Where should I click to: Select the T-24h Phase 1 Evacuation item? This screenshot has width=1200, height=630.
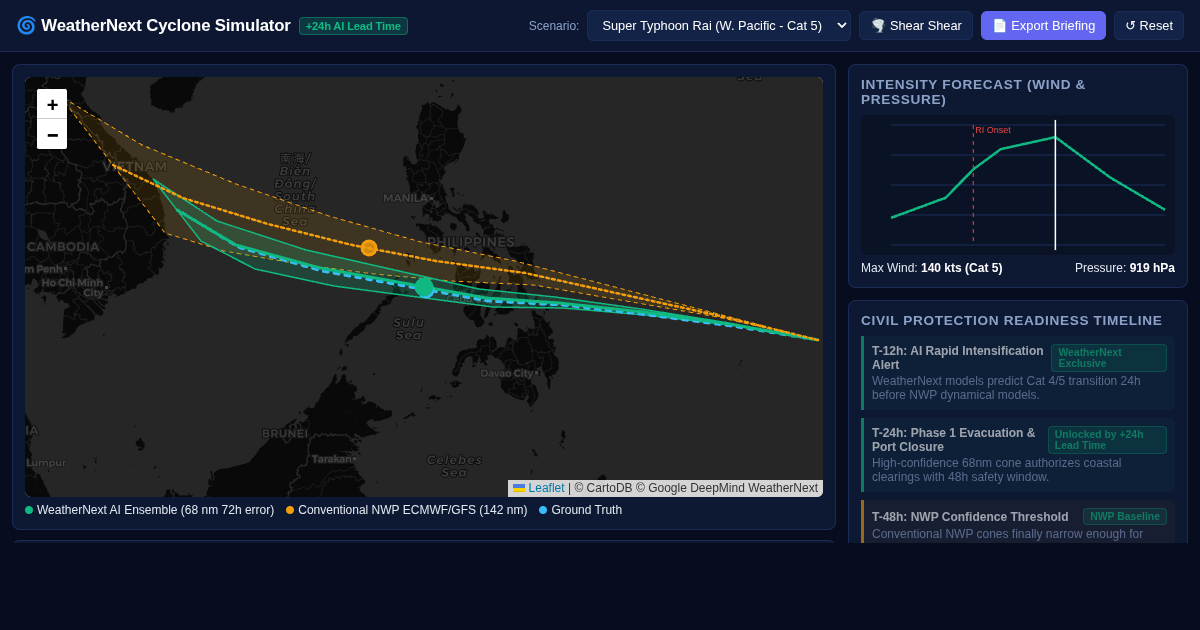tap(1018, 455)
